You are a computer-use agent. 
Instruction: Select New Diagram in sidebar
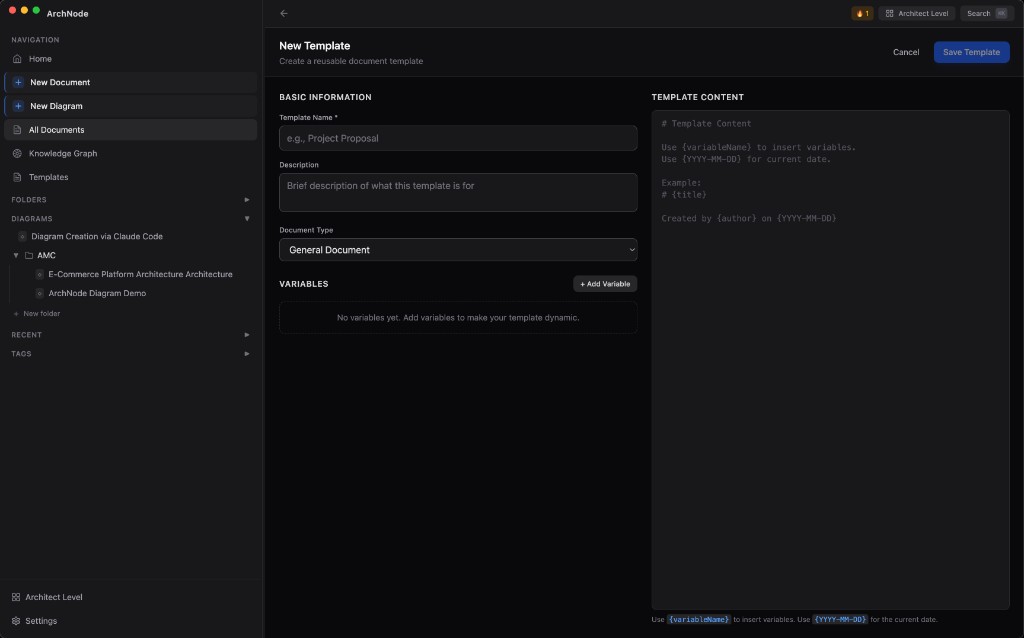pyautogui.click(x=131, y=106)
